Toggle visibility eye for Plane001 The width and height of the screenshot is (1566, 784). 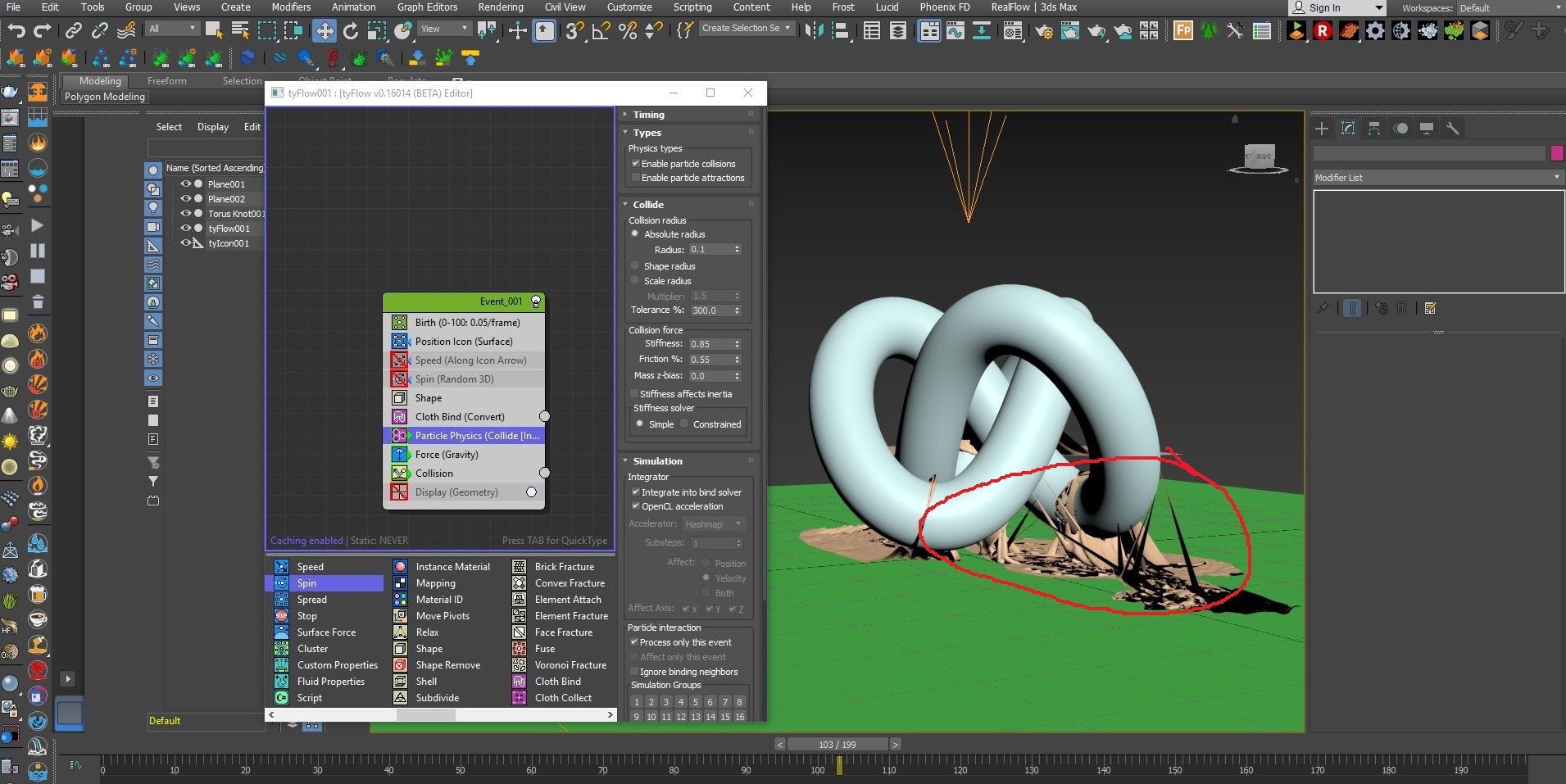186,184
